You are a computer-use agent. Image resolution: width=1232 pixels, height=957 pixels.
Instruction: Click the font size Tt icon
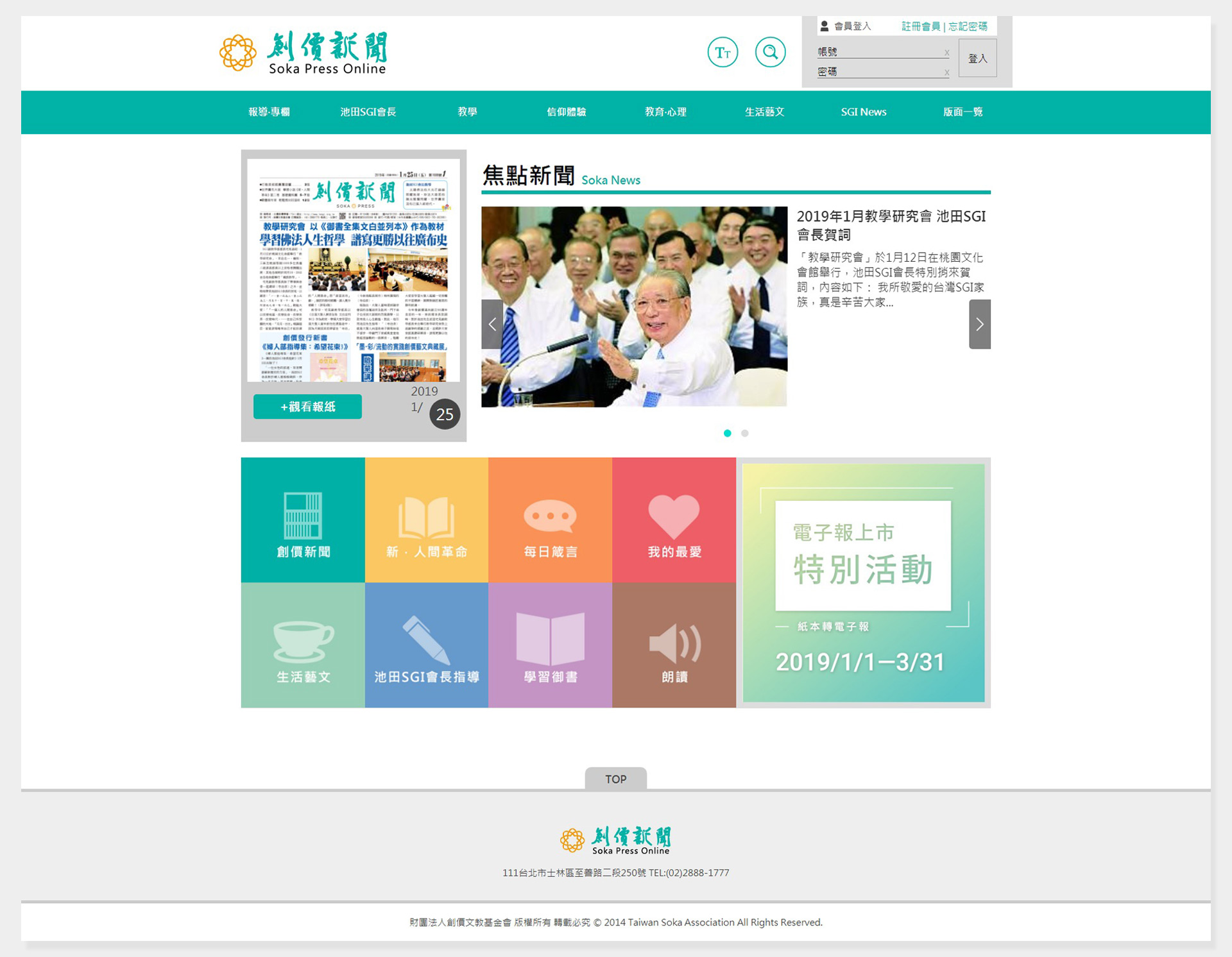pyautogui.click(x=723, y=53)
